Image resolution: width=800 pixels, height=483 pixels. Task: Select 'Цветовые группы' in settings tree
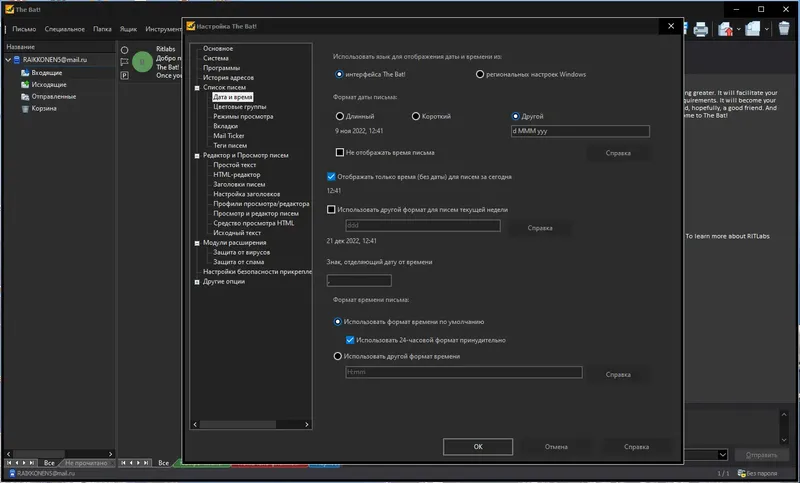point(239,107)
